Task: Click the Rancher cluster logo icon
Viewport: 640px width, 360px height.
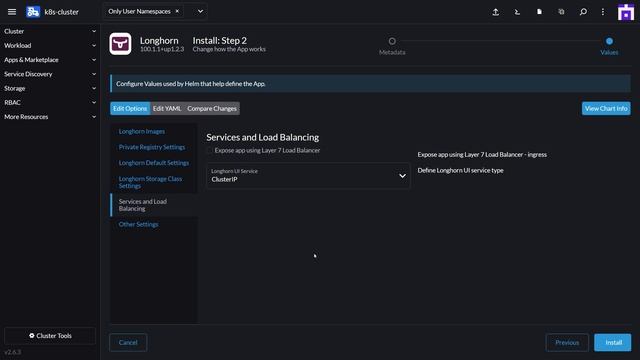Action: [x=33, y=12]
